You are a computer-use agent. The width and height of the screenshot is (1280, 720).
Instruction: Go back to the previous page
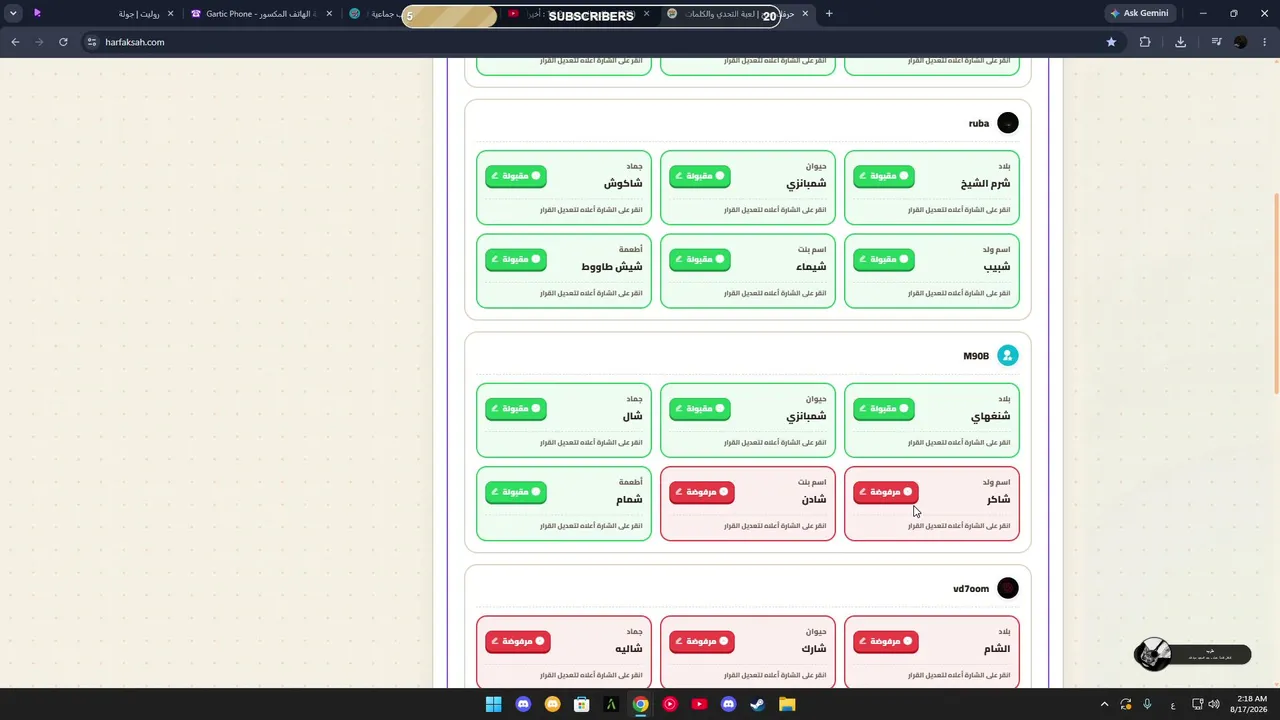(x=15, y=42)
